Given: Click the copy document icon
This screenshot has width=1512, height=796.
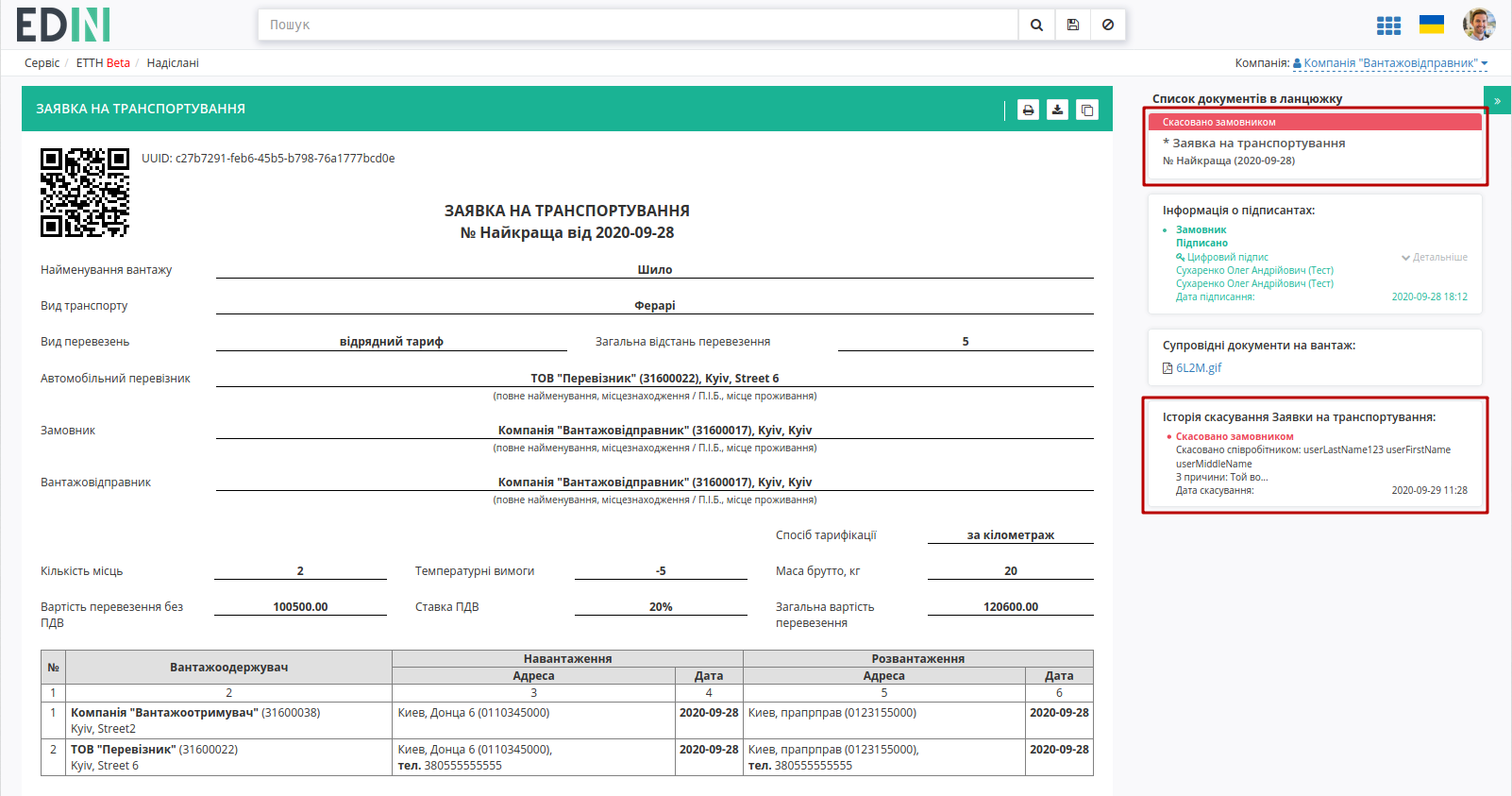Looking at the screenshot, I should point(1087,110).
